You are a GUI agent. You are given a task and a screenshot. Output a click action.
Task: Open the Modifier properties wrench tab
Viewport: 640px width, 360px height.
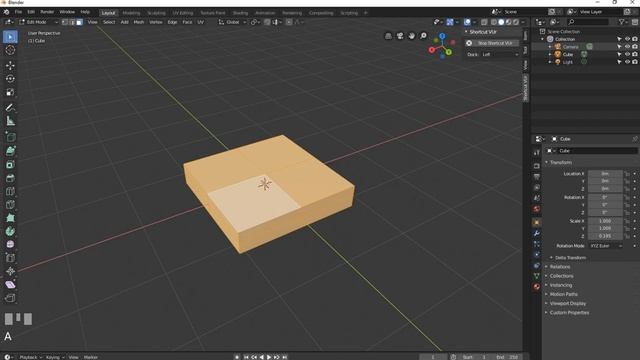[536, 233]
